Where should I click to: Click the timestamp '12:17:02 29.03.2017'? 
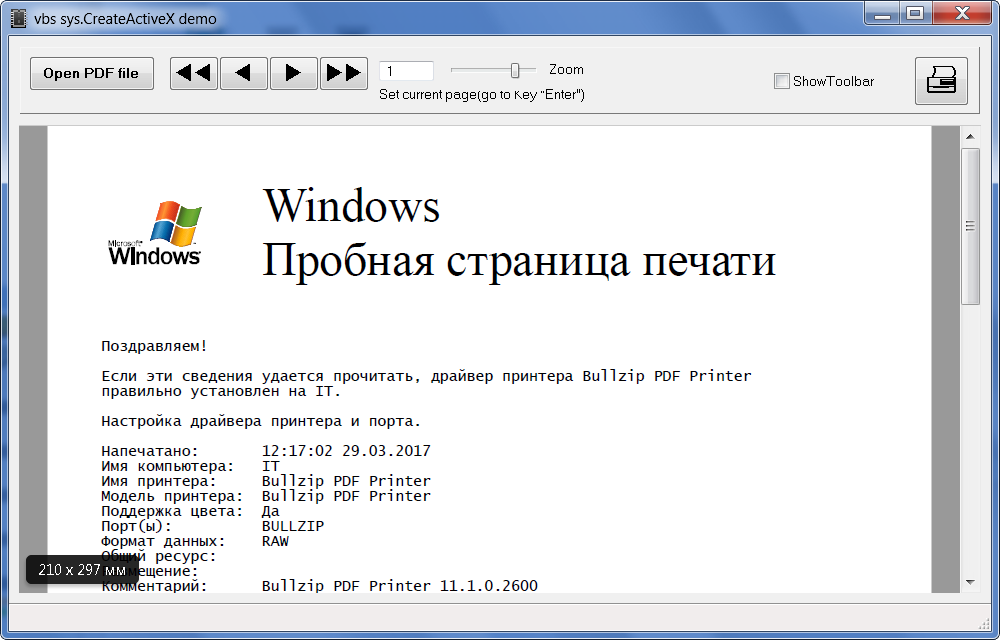346,451
